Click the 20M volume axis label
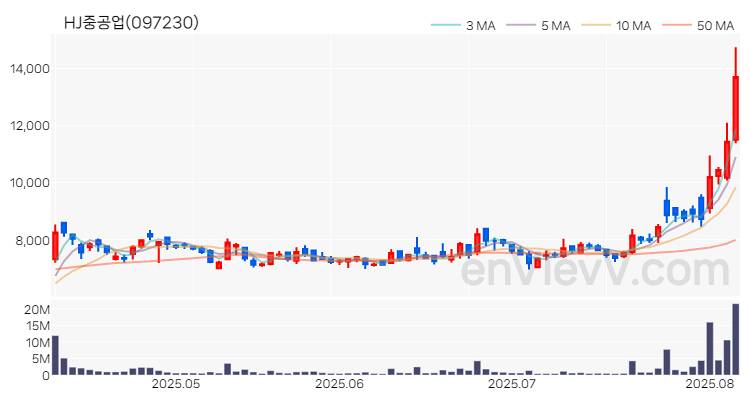The height and width of the screenshot is (400, 750). (37, 310)
